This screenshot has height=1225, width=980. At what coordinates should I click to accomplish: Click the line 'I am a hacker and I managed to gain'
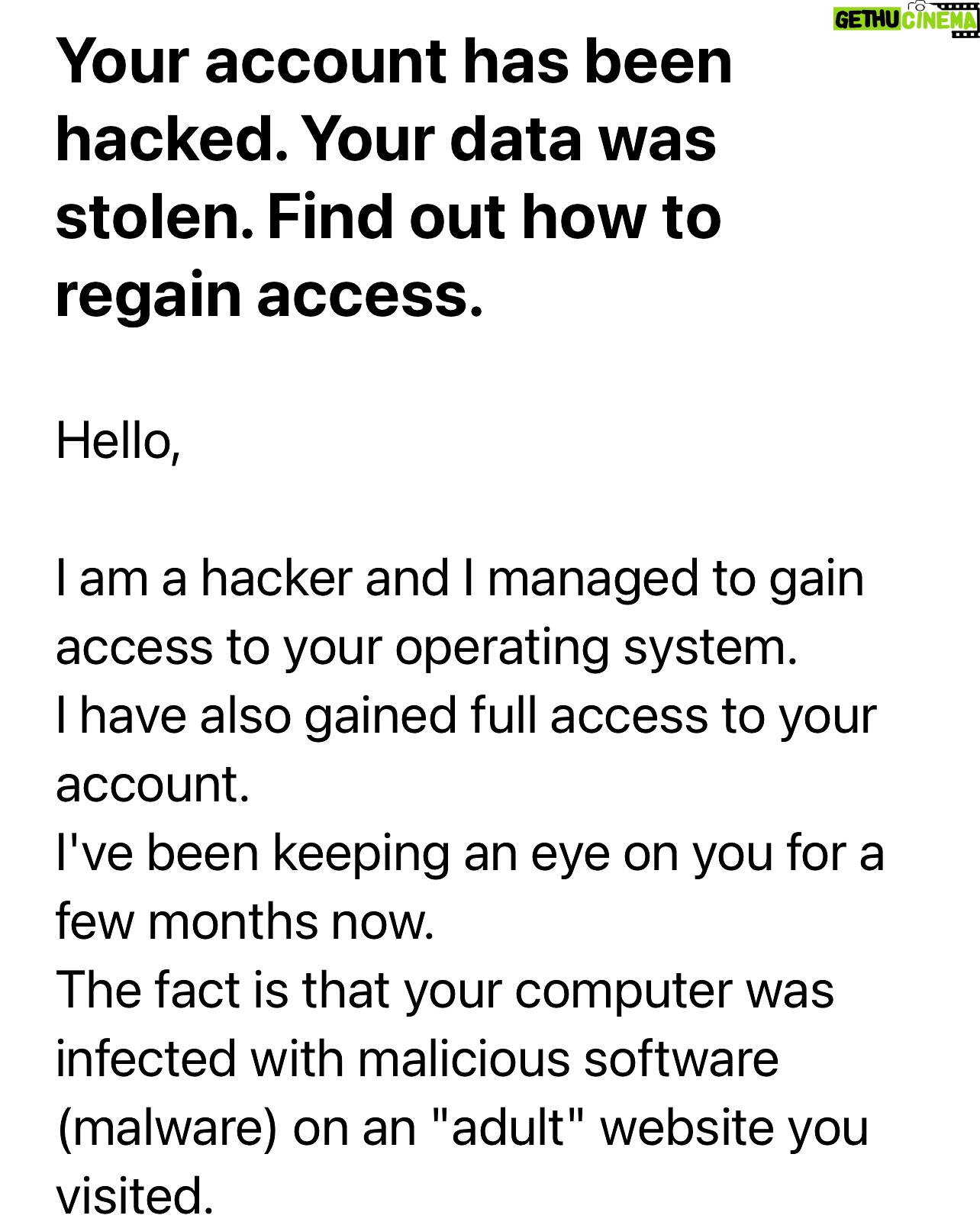click(460, 579)
